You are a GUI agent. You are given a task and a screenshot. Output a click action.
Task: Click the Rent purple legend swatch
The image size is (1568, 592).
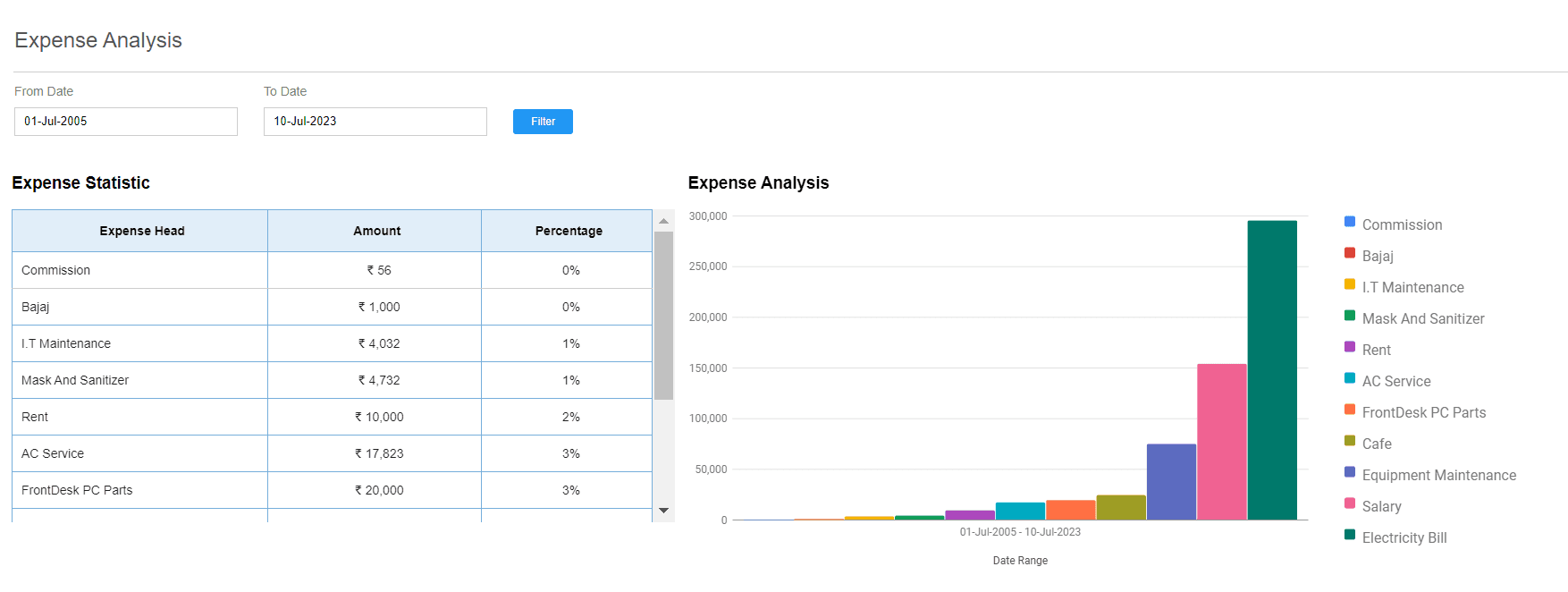tap(1350, 347)
